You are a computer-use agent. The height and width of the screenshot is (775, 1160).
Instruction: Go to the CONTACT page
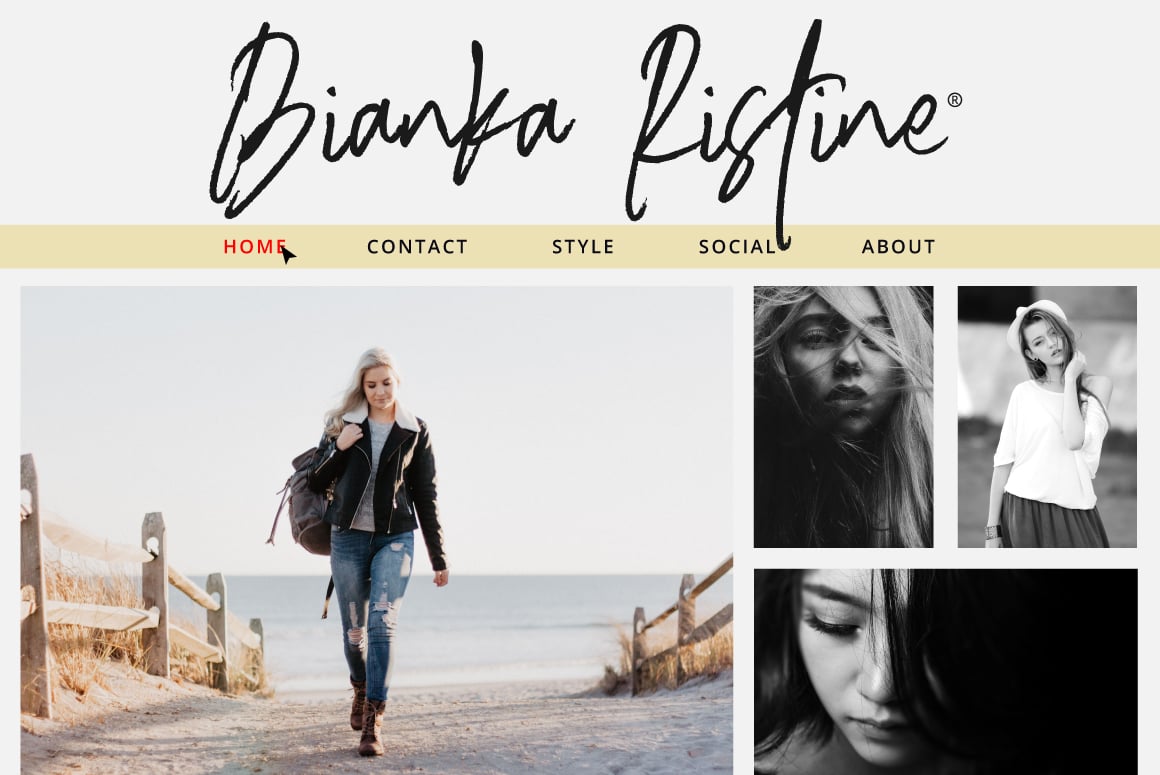pos(417,247)
